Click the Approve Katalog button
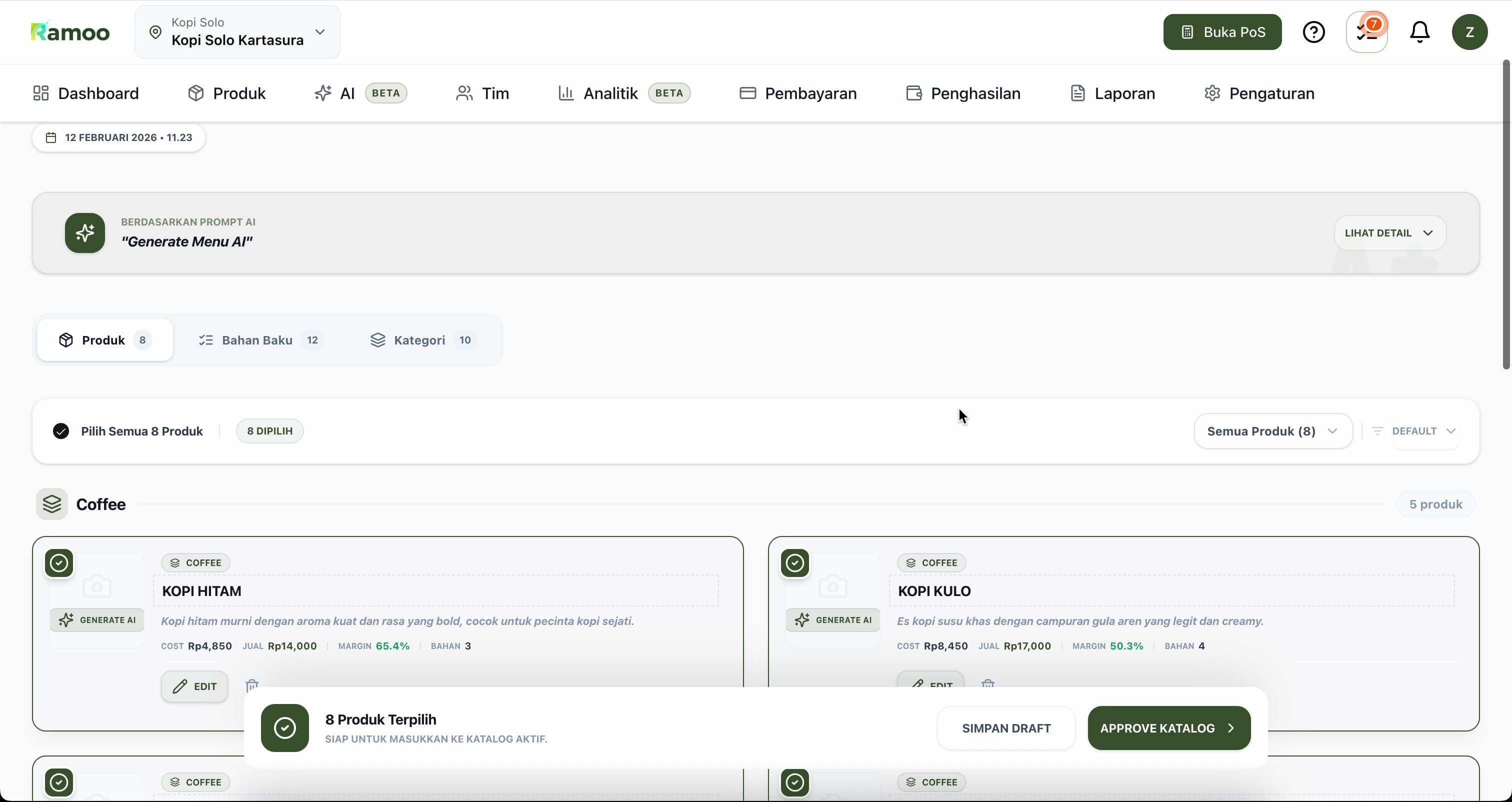1512x802 pixels. point(1168,728)
